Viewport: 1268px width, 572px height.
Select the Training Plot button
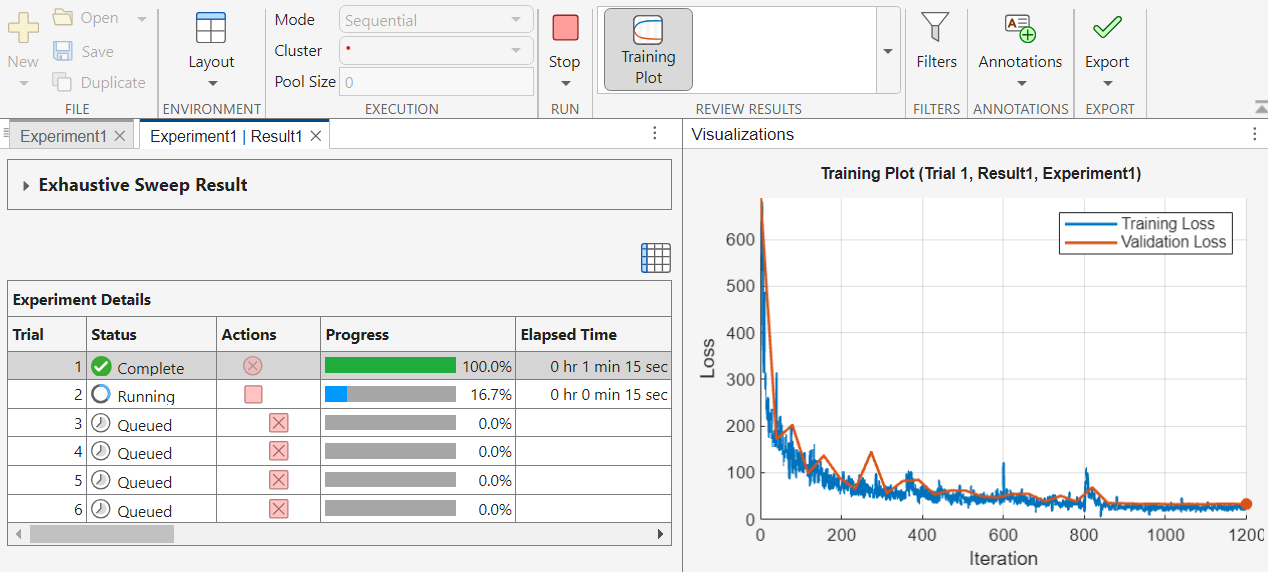[648, 50]
